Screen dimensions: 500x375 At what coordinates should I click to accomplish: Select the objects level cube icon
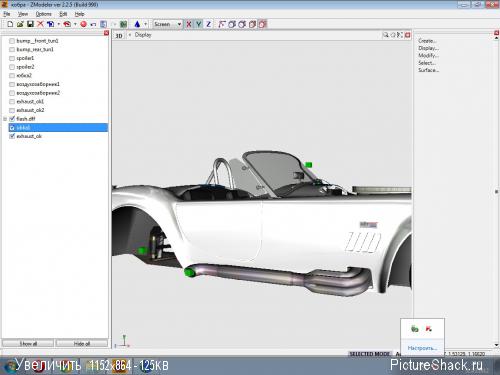click(x=253, y=24)
